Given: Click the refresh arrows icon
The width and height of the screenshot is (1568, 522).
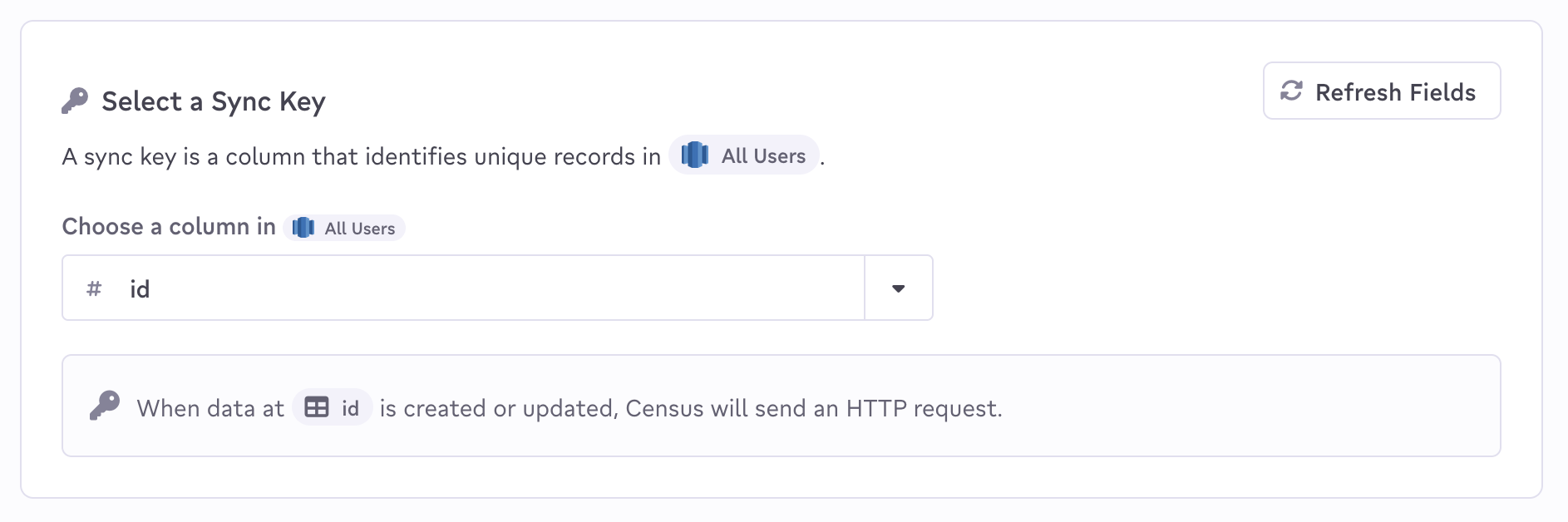Looking at the screenshot, I should (1291, 91).
